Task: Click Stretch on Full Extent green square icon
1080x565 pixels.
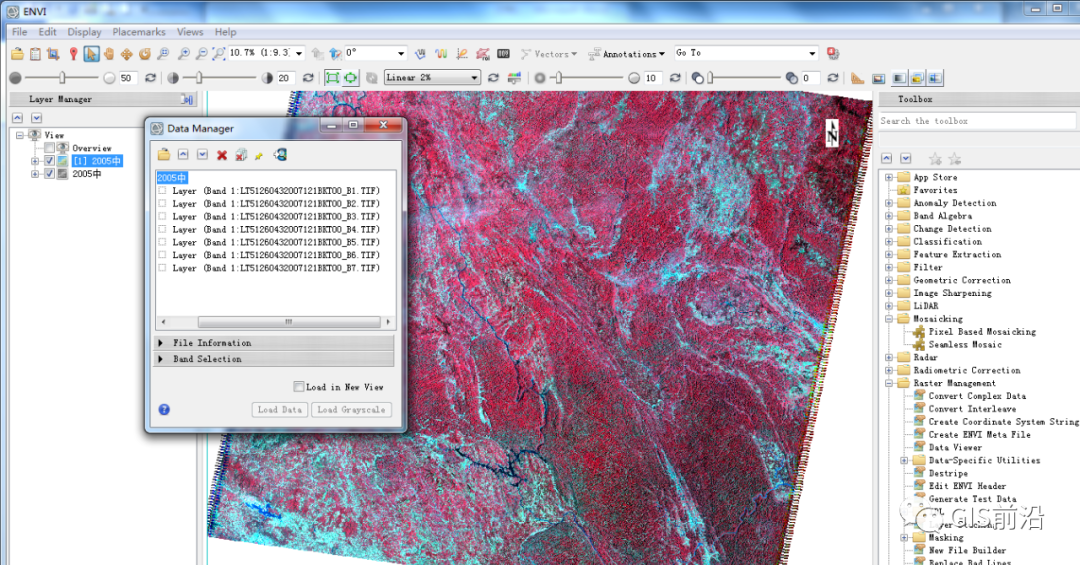Action: (332, 78)
